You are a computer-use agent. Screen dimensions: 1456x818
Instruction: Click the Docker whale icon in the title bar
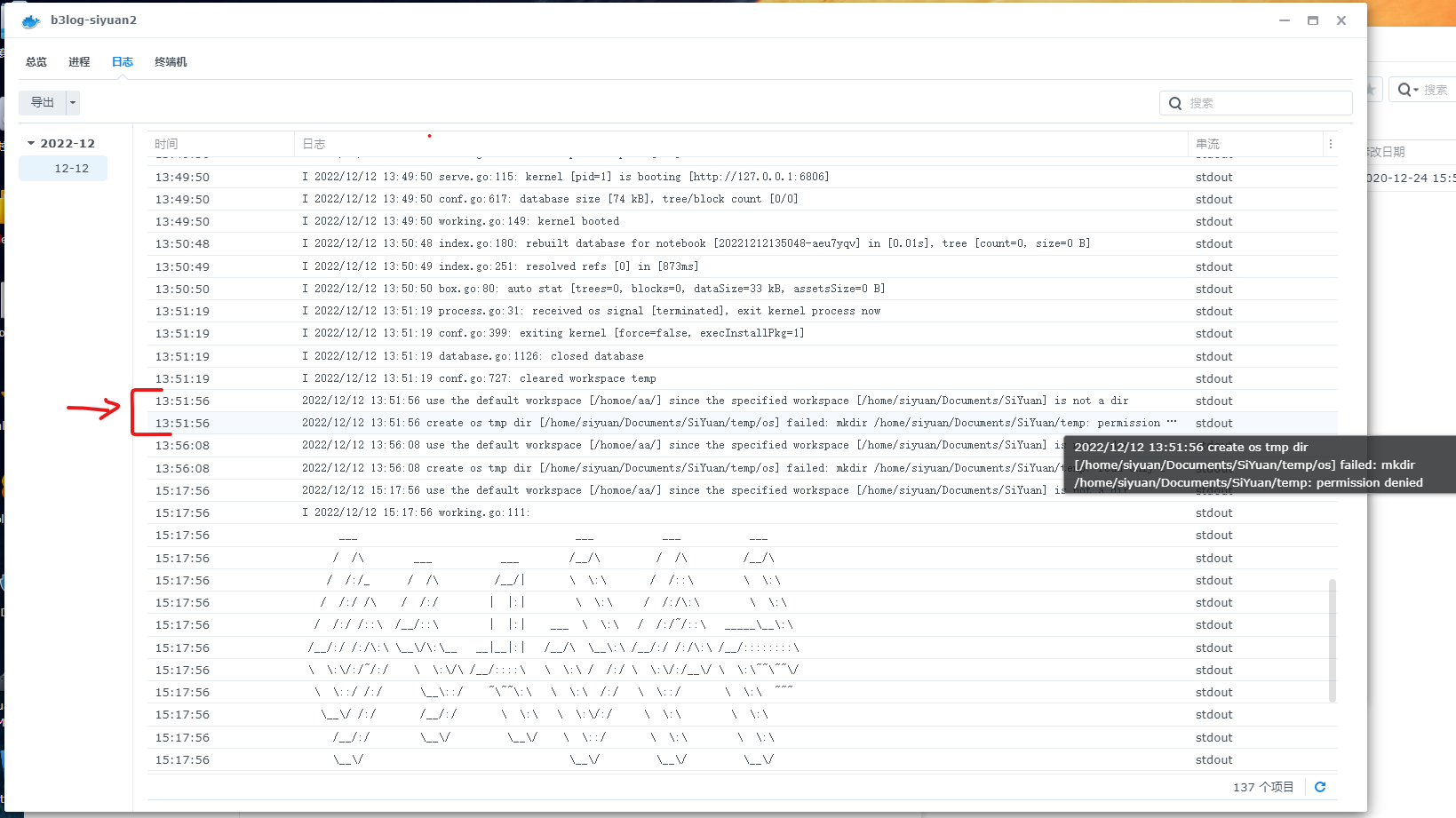coord(29,20)
